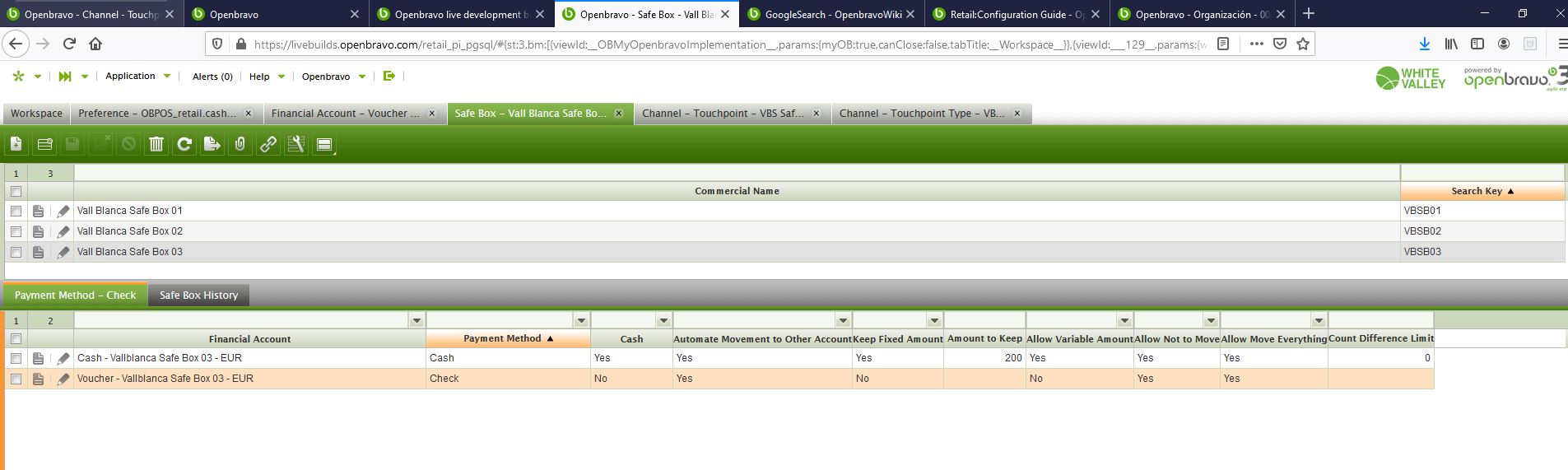
Task: Toggle the select-all checkbox in the Commercial Name header
Action: pyautogui.click(x=16, y=191)
